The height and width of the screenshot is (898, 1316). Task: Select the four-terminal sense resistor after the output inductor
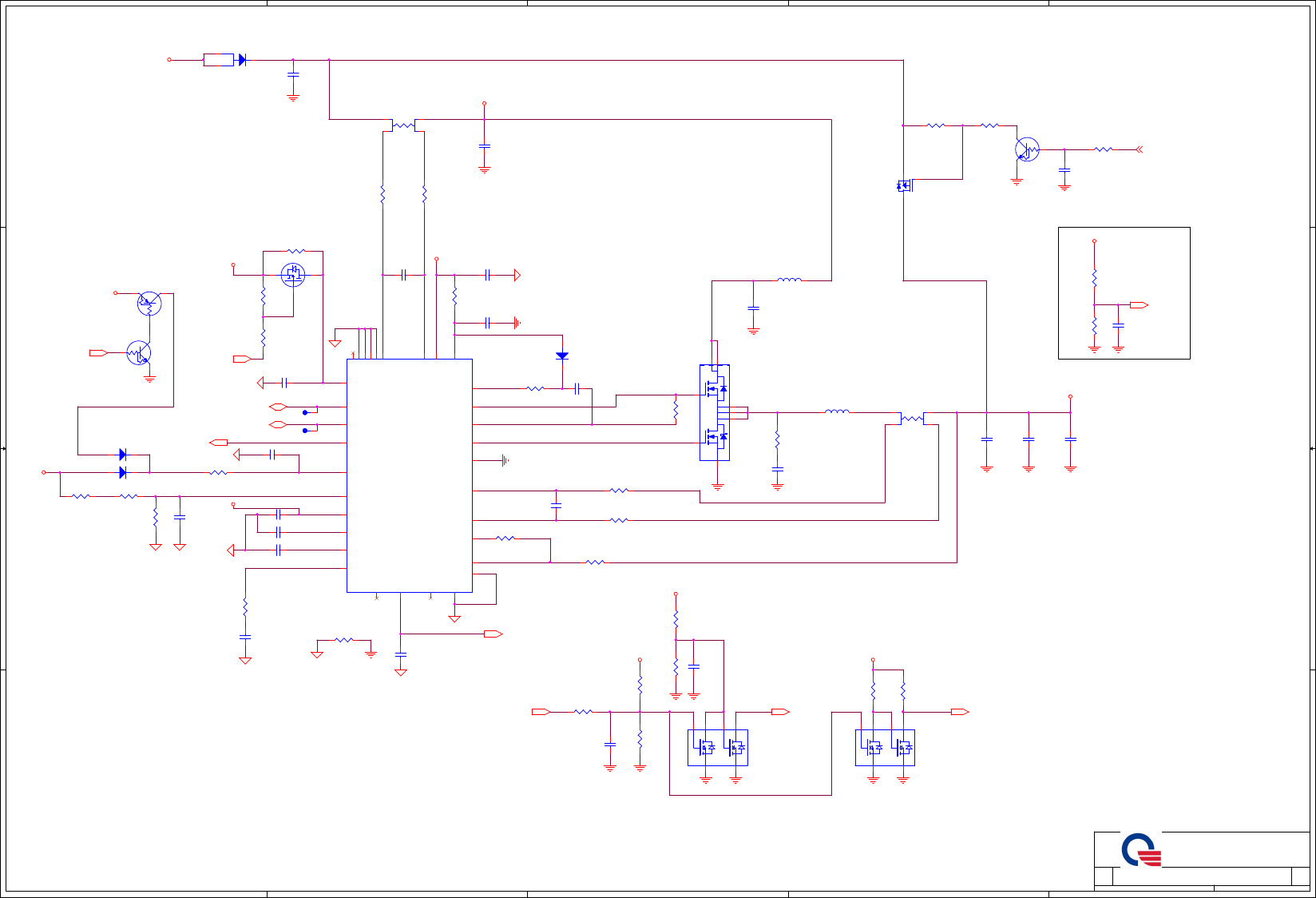coord(912,419)
